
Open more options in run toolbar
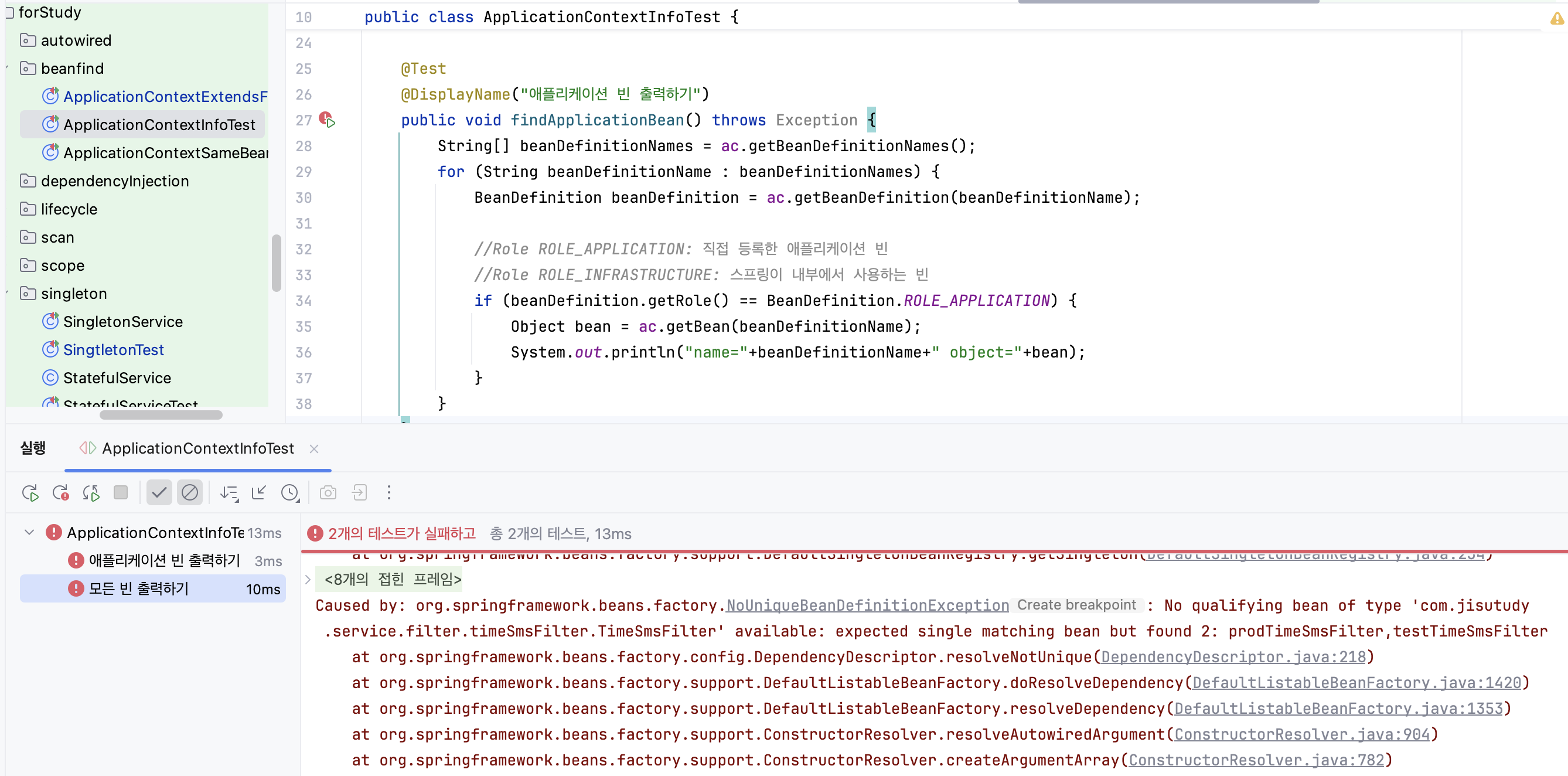click(389, 492)
